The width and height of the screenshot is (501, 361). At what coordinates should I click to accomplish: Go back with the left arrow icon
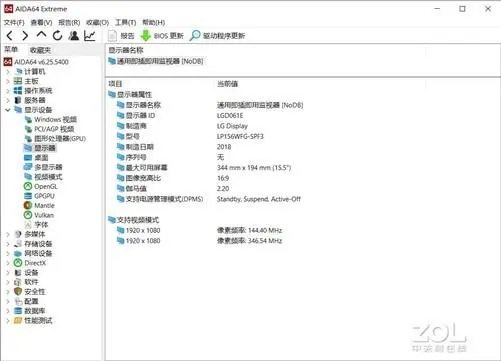[x=10, y=35]
